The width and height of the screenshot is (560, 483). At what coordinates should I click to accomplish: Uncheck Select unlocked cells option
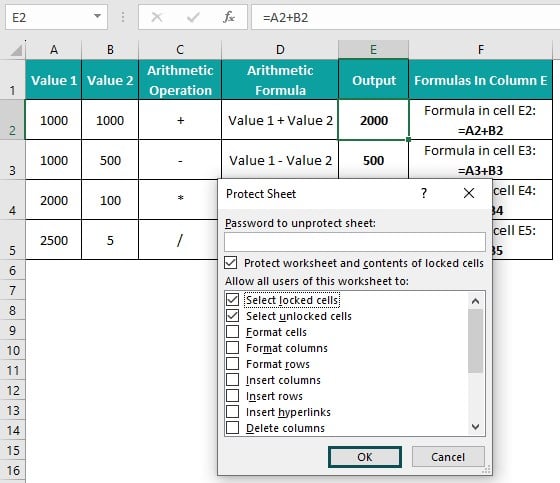pyautogui.click(x=232, y=316)
